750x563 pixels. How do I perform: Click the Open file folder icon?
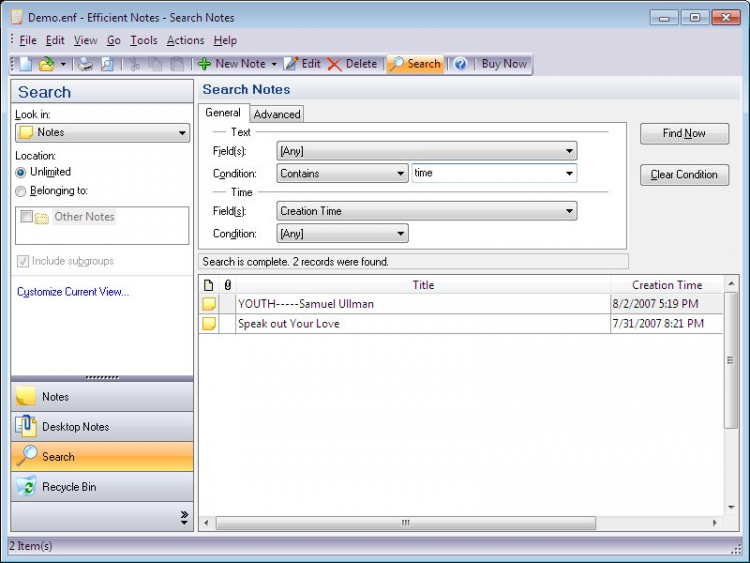click(47, 64)
